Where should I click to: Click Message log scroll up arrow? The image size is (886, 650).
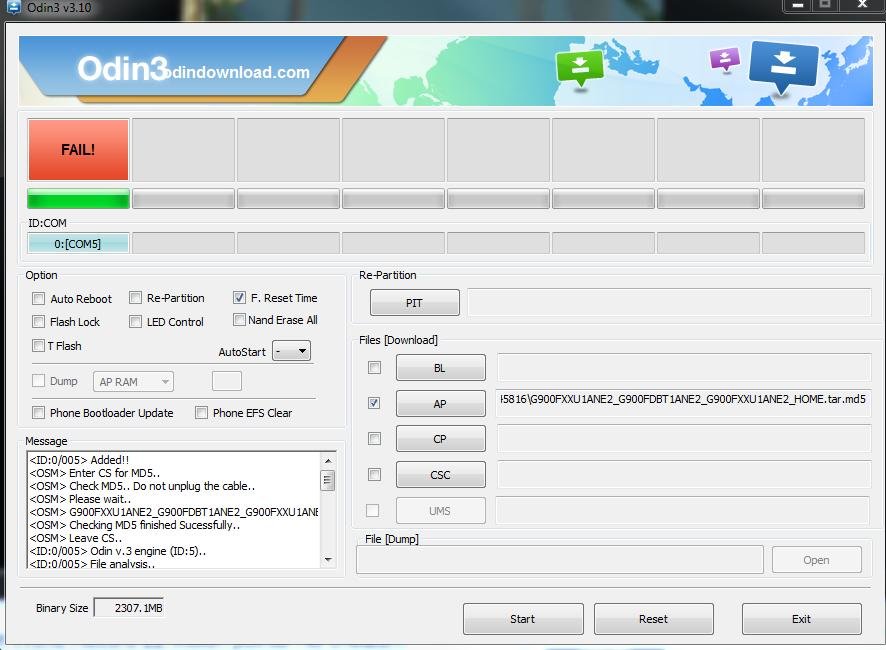(328, 461)
